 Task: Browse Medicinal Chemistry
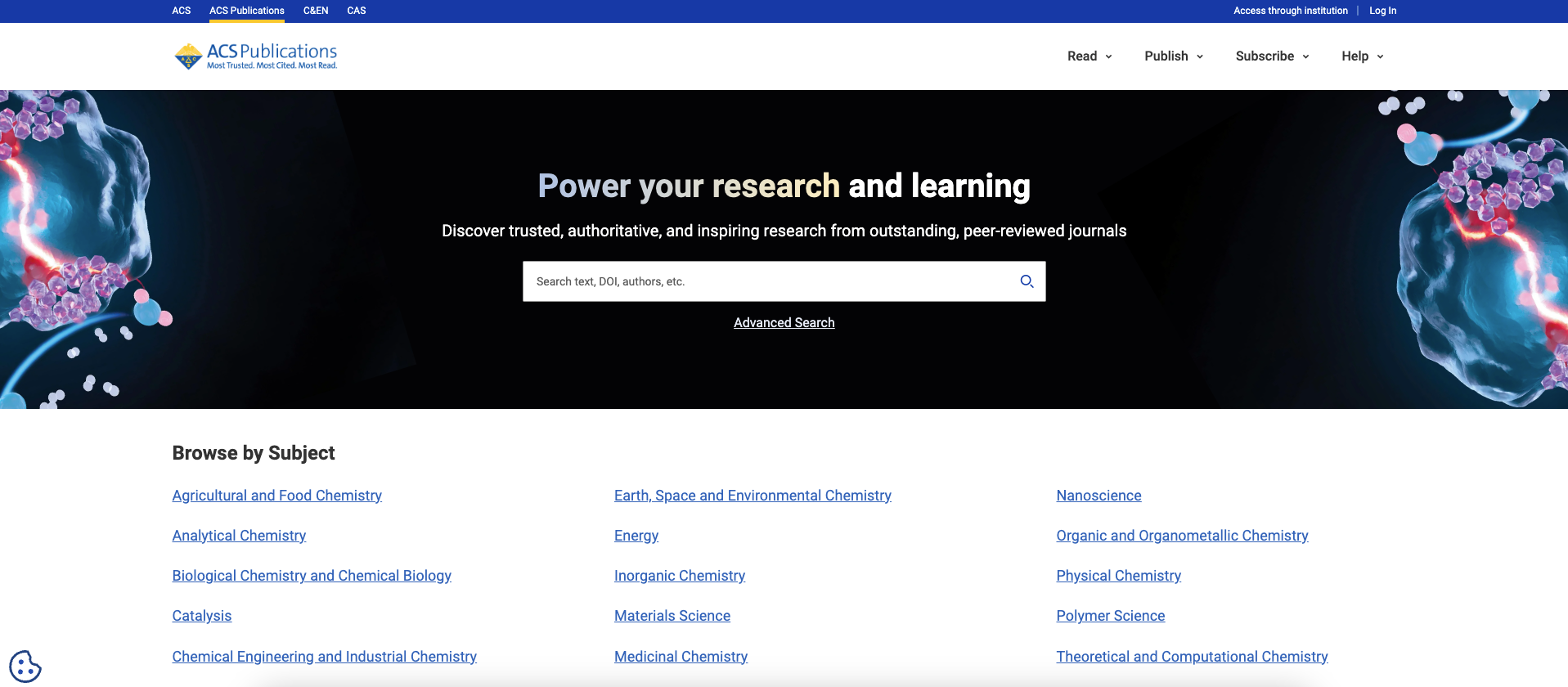(681, 657)
